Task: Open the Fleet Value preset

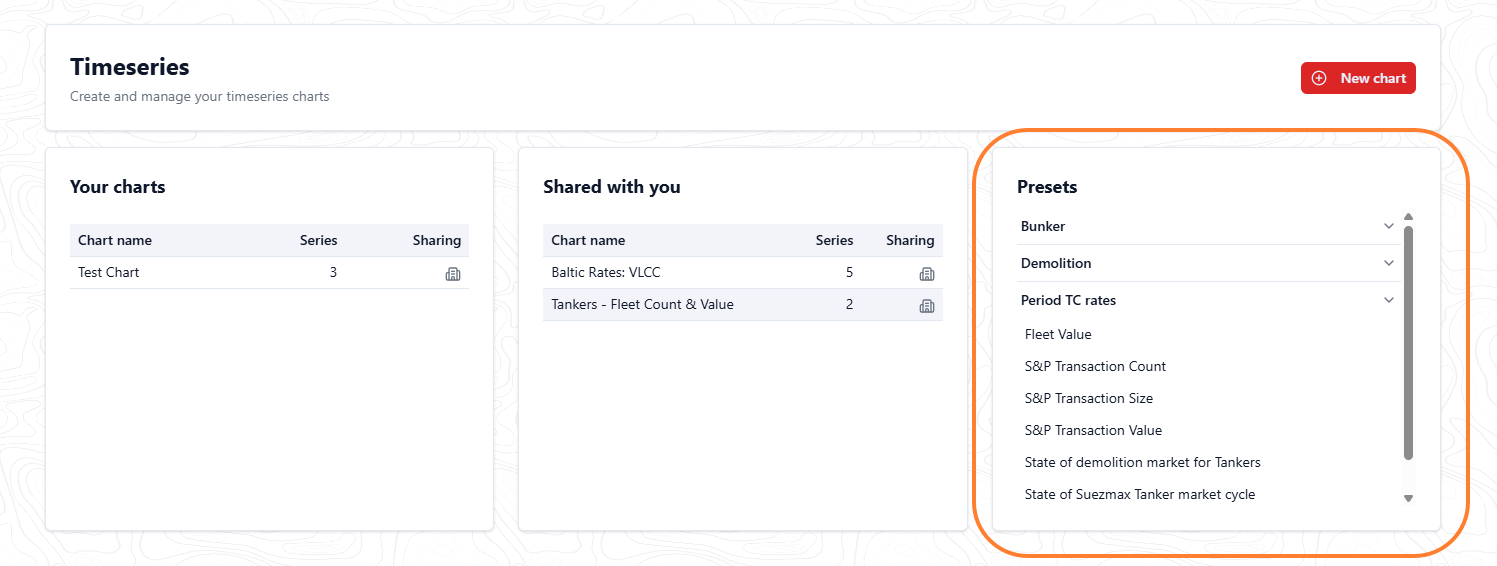Action: [x=1058, y=334]
